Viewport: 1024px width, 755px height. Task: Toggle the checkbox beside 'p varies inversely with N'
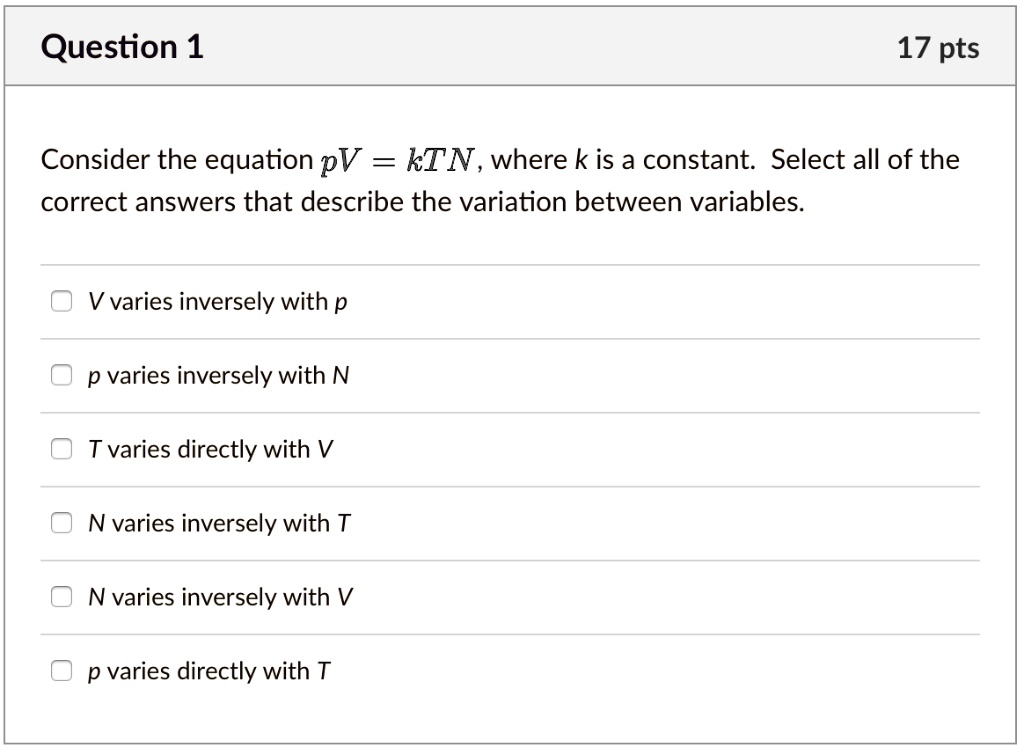(61, 373)
